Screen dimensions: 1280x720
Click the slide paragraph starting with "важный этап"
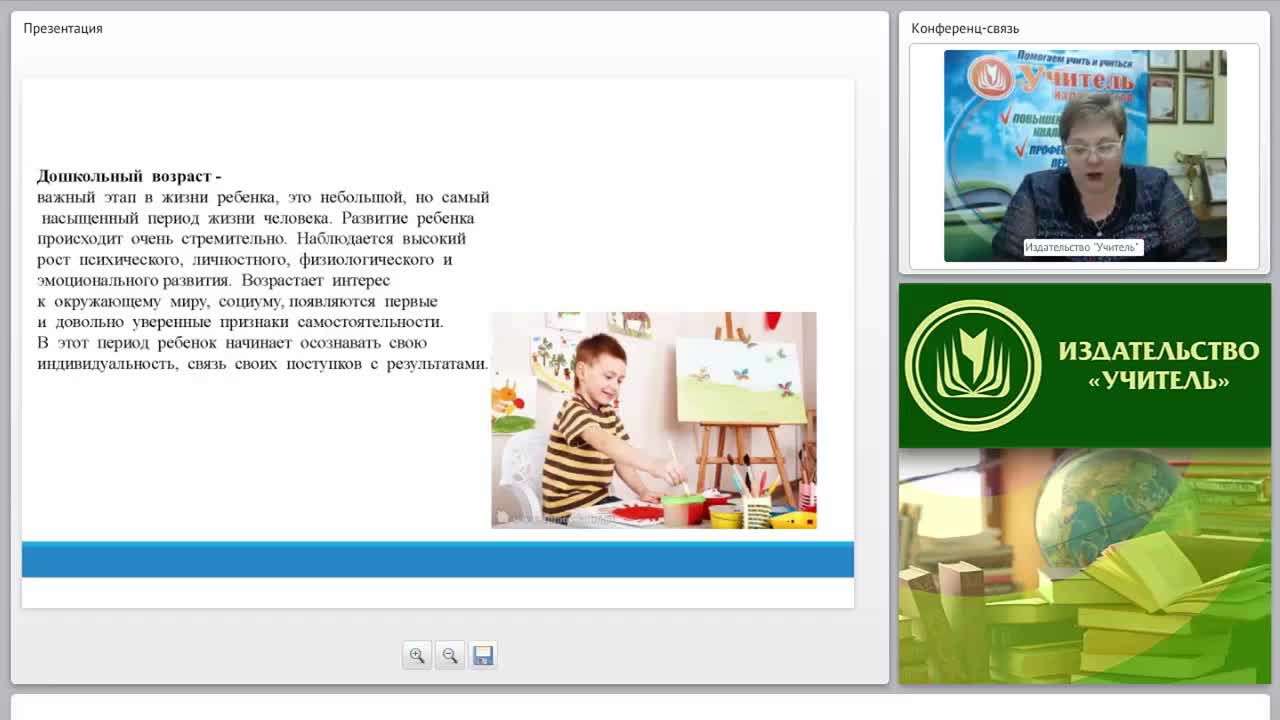(263, 281)
